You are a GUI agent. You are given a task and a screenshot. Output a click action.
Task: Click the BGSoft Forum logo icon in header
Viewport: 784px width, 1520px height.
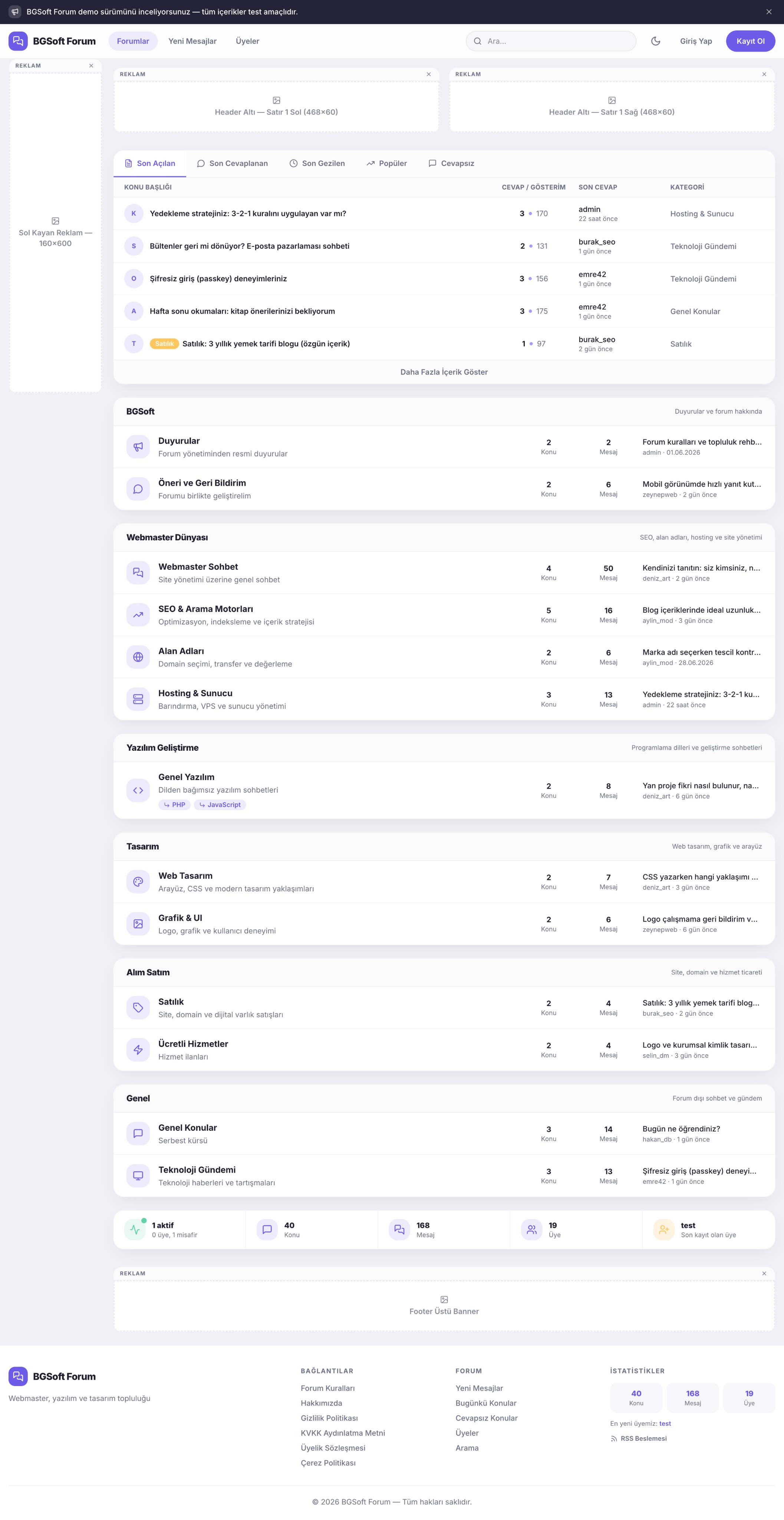coord(18,41)
